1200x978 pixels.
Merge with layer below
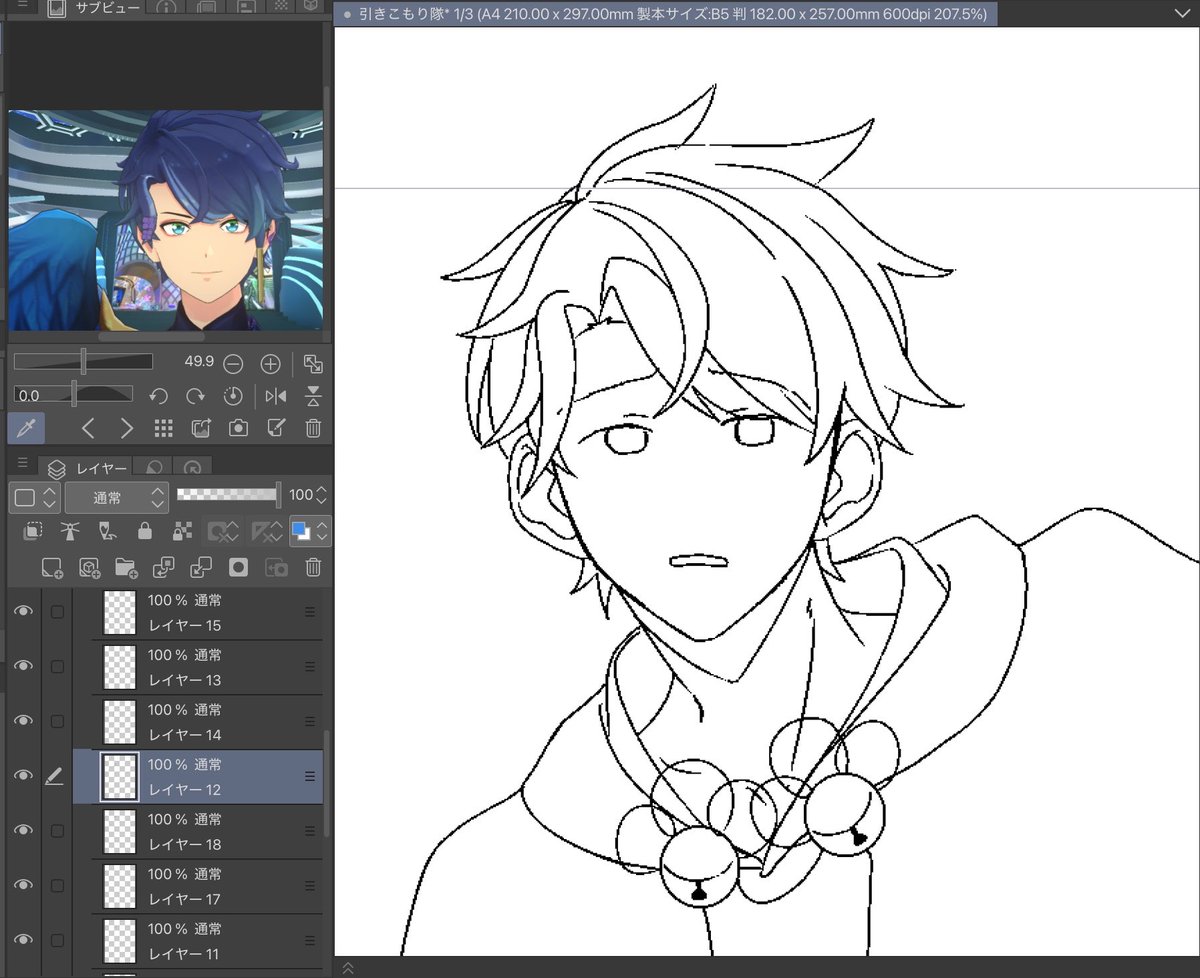coord(201,568)
